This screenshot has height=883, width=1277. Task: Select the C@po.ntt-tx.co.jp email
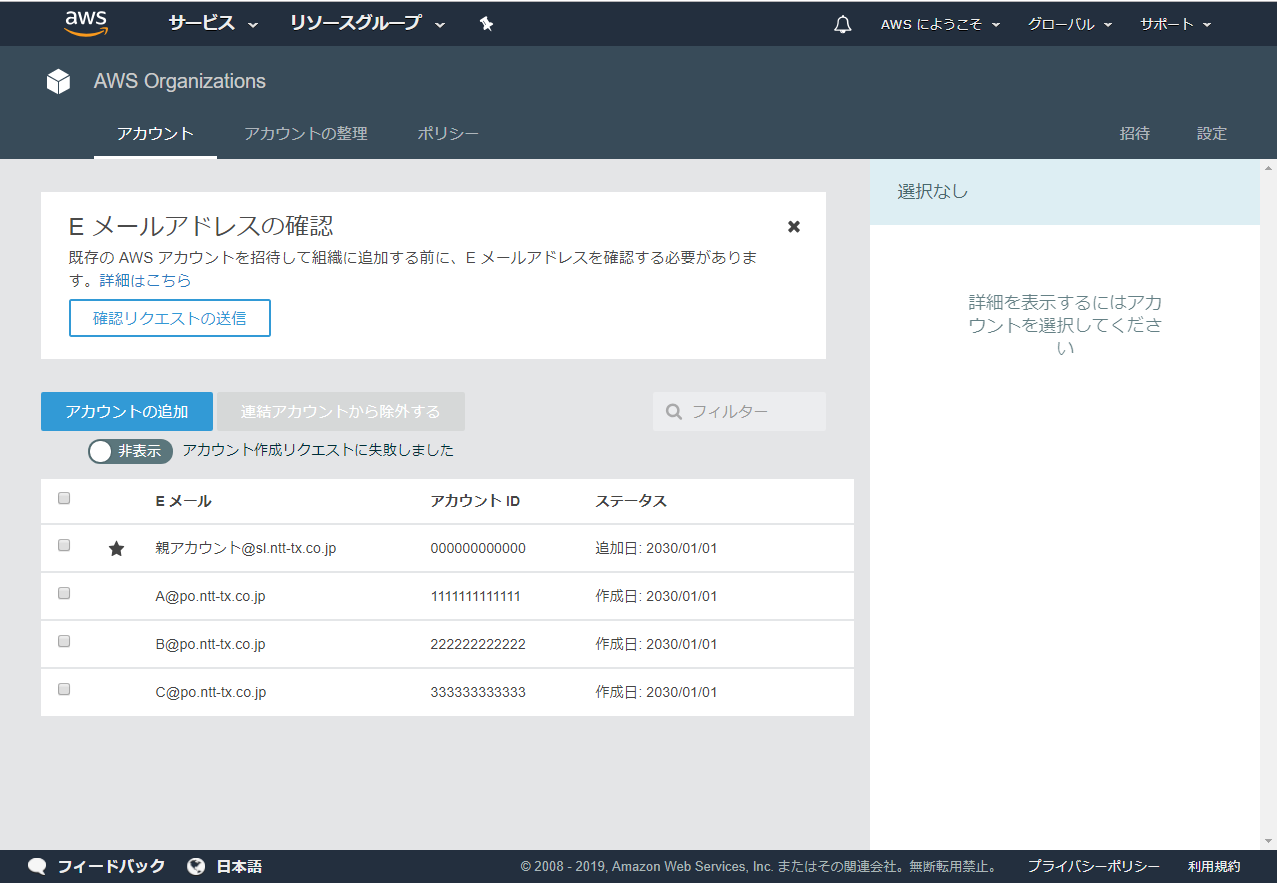pyautogui.click(x=210, y=692)
